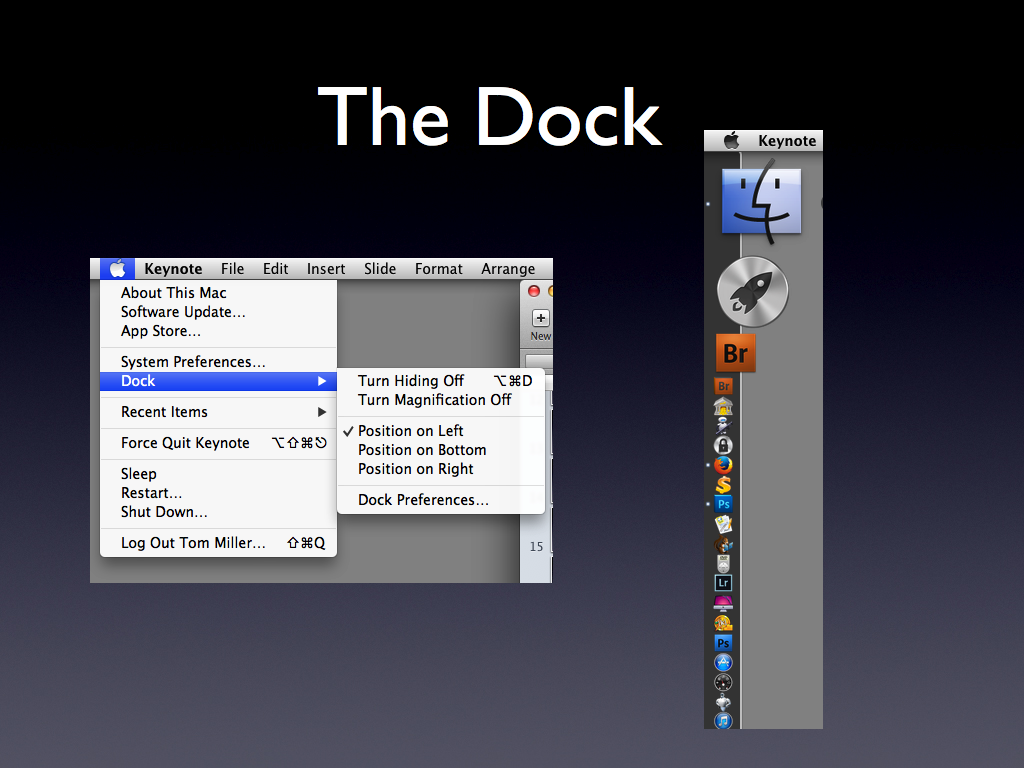Image resolution: width=1024 pixels, height=768 pixels.
Task: Open the Finder icon in the dock
Action: (761, 202)
